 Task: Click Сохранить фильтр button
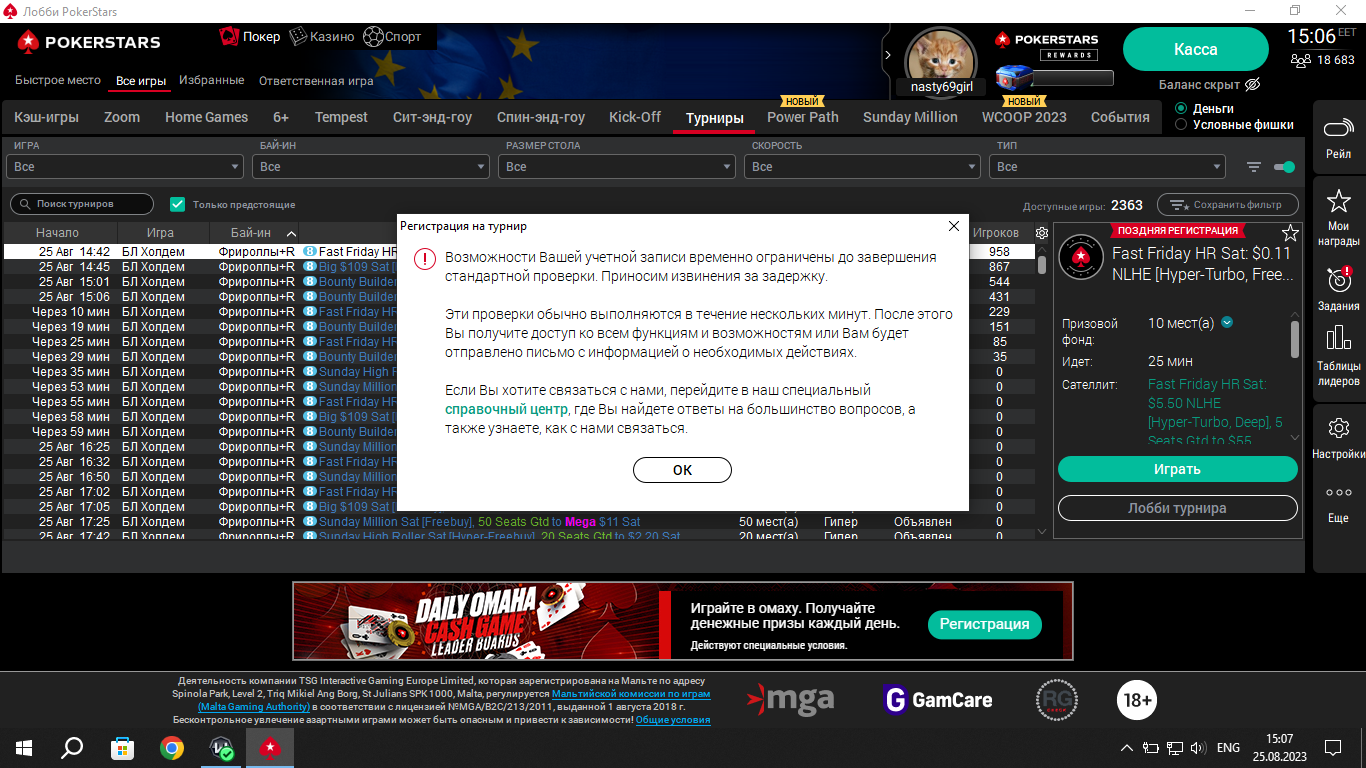point(1227,204)
